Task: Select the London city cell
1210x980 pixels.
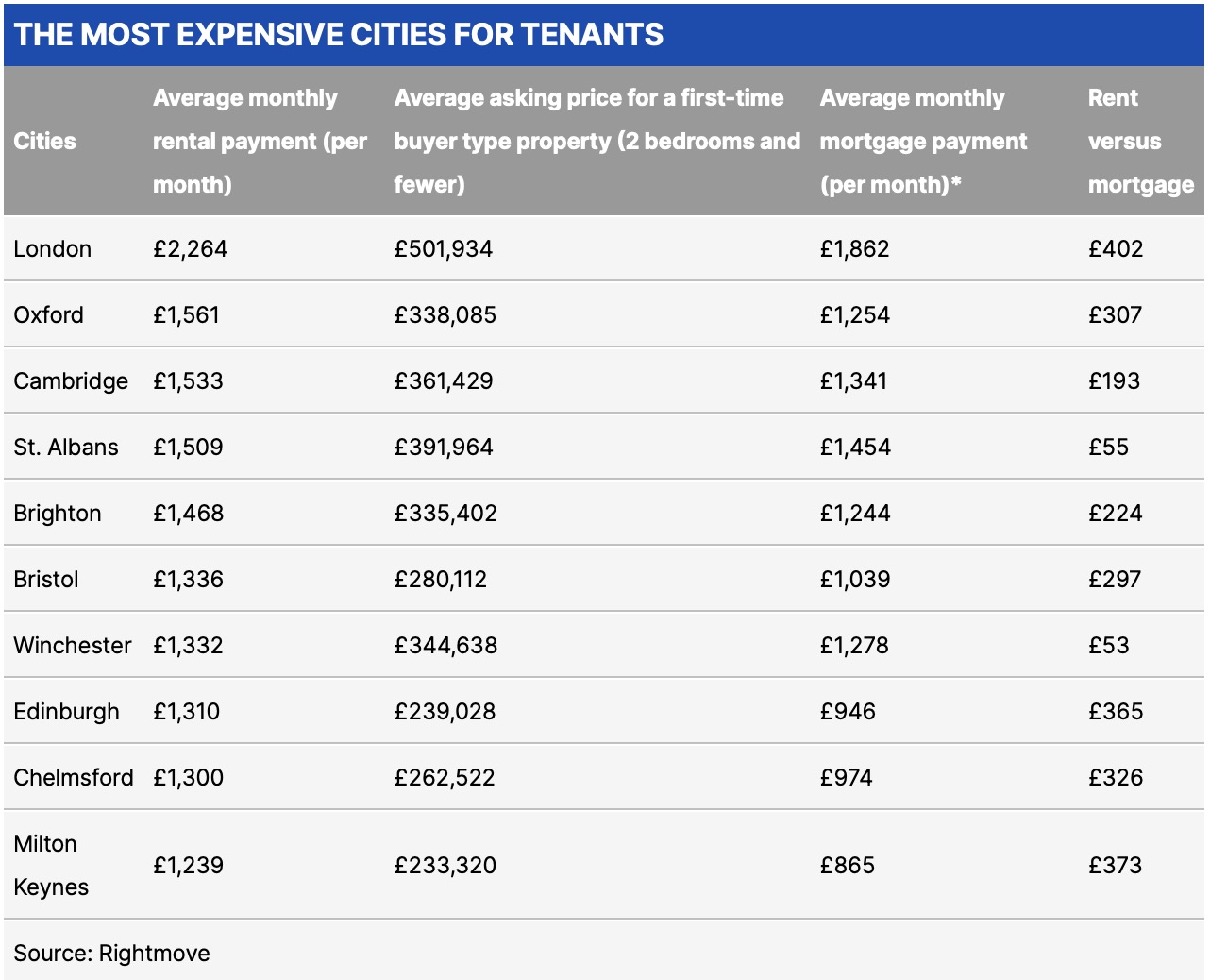Action: point(53,249)
